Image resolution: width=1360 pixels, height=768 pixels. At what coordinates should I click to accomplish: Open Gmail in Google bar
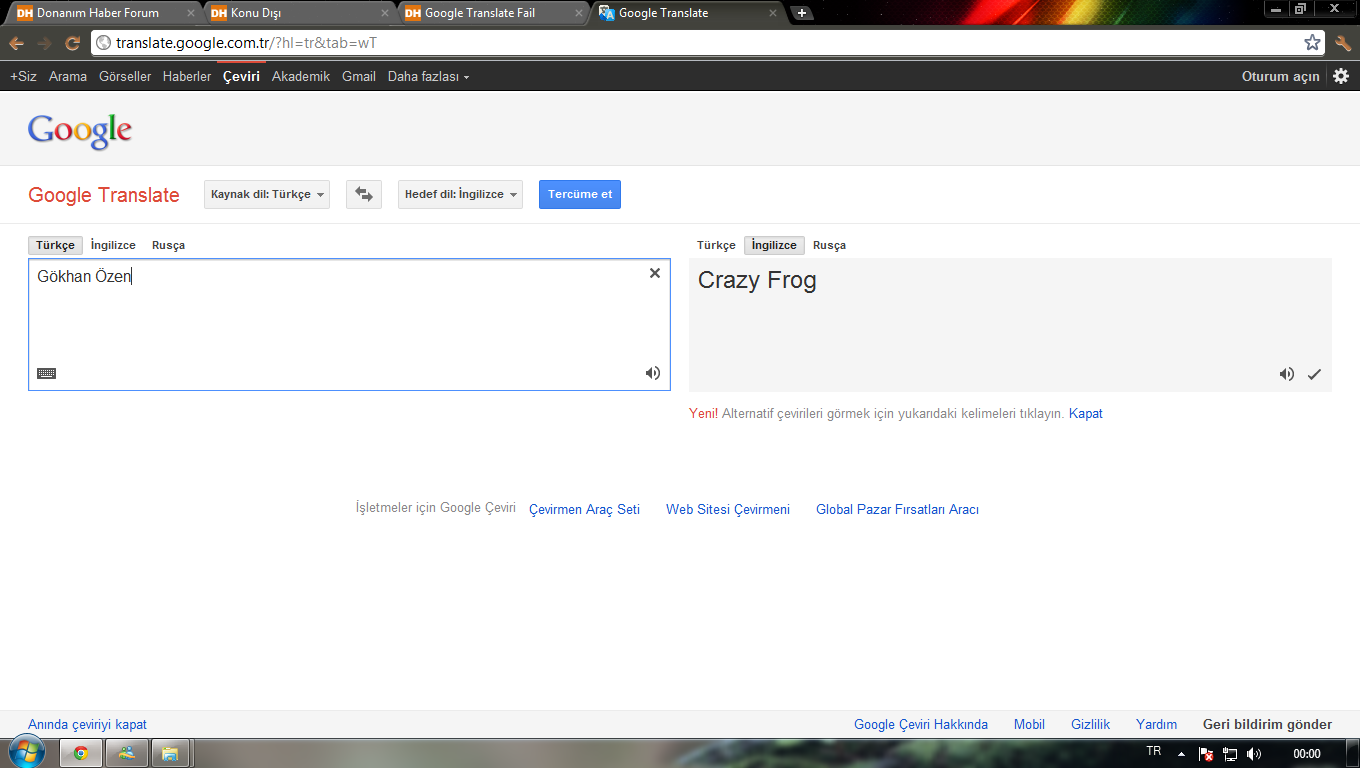[x=359, y=76]
